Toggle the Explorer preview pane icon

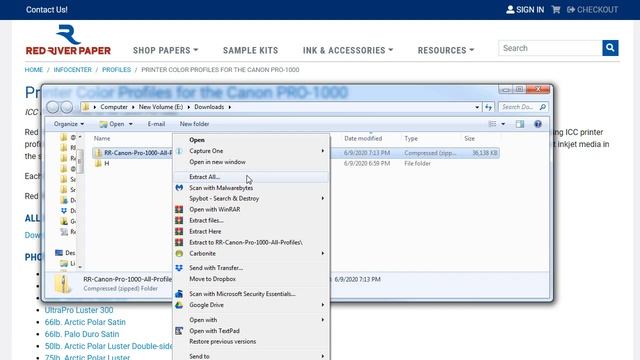[520, 124]
